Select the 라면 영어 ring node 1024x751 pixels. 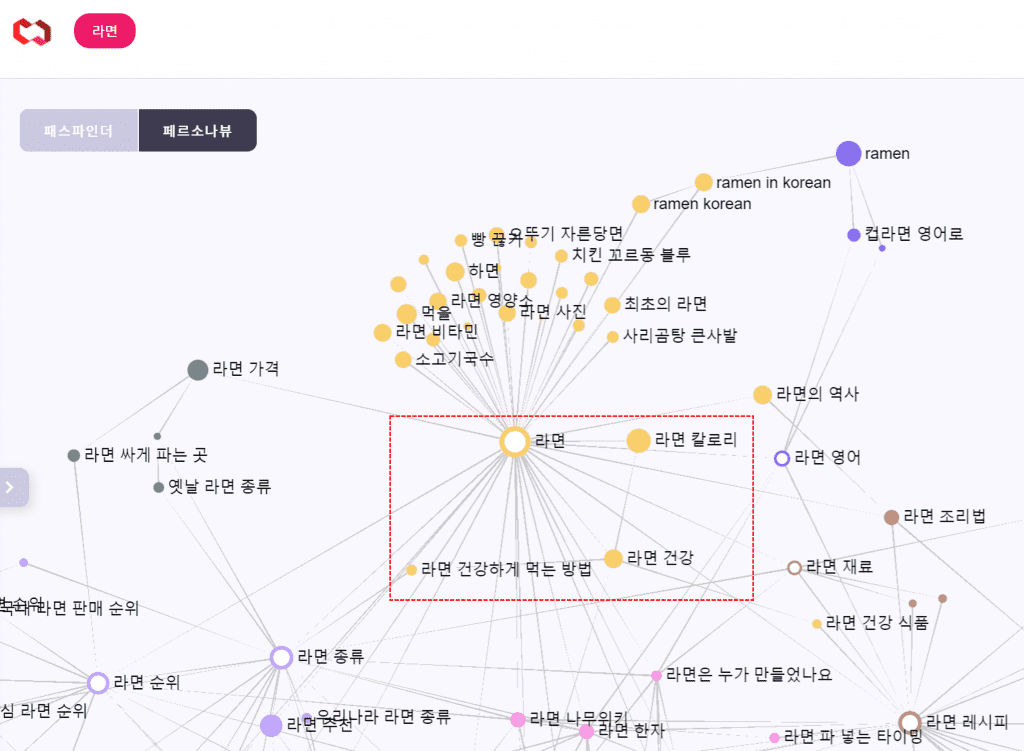782,458
